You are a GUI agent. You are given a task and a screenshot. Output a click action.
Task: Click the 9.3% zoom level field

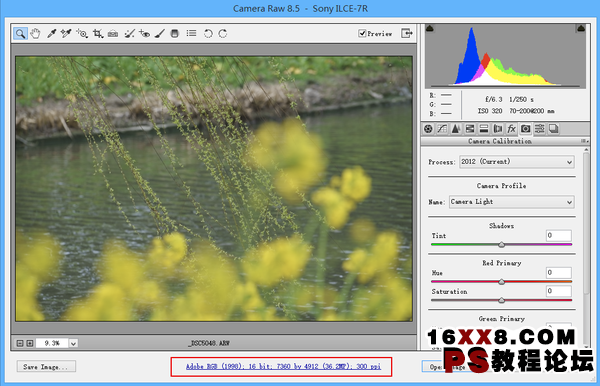click(52, 343)
